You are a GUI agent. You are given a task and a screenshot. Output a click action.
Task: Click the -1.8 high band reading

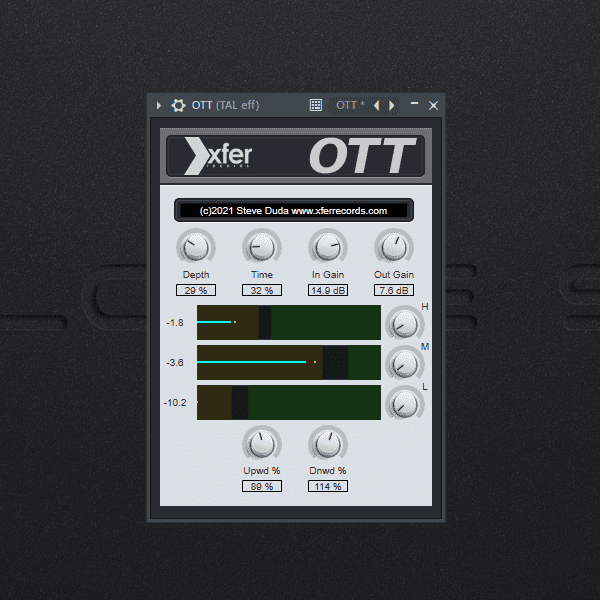click(x=175, y=323)
